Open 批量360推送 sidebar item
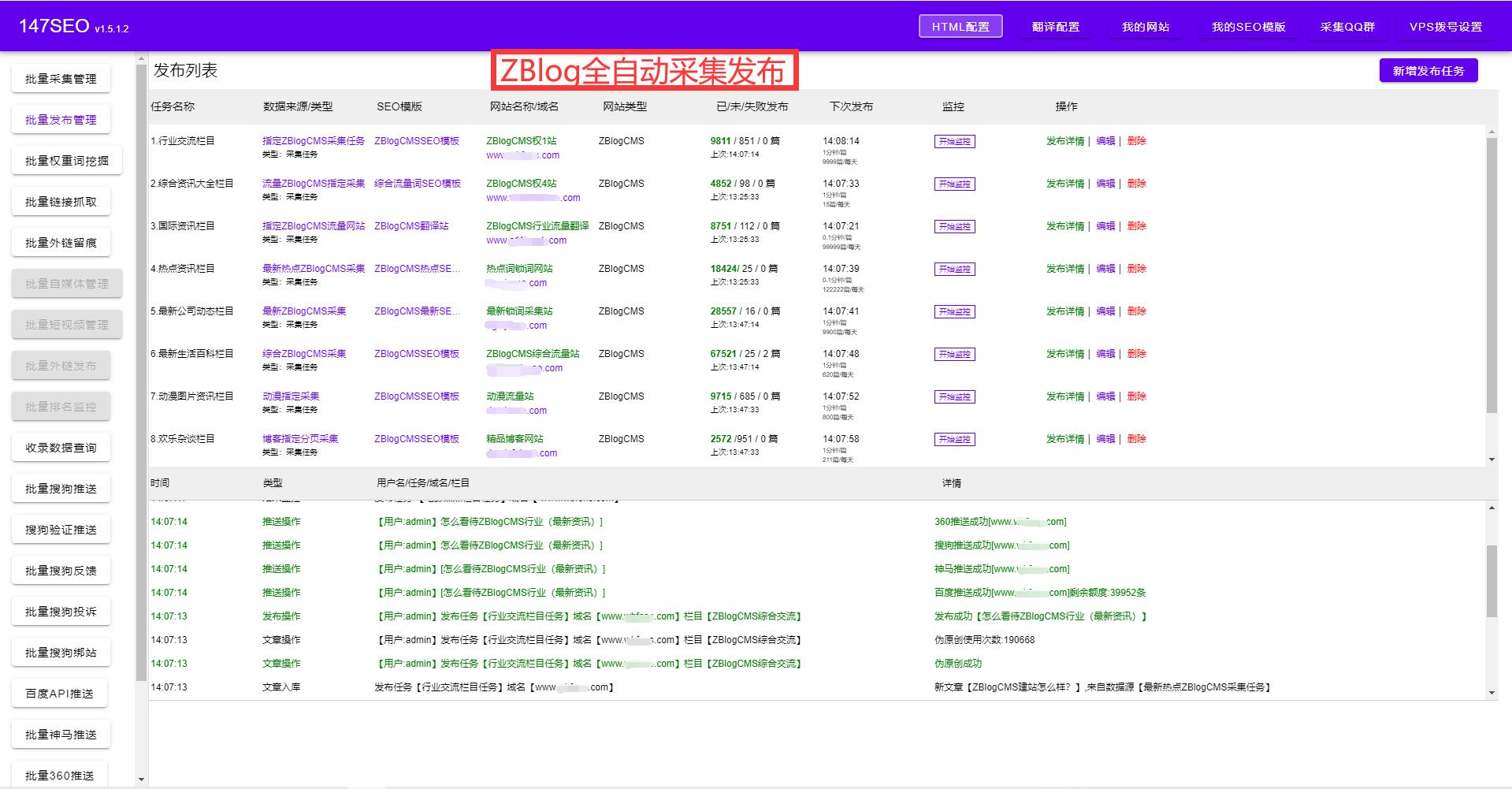This screenshot has width=1512, height=789. click(59, 776)
